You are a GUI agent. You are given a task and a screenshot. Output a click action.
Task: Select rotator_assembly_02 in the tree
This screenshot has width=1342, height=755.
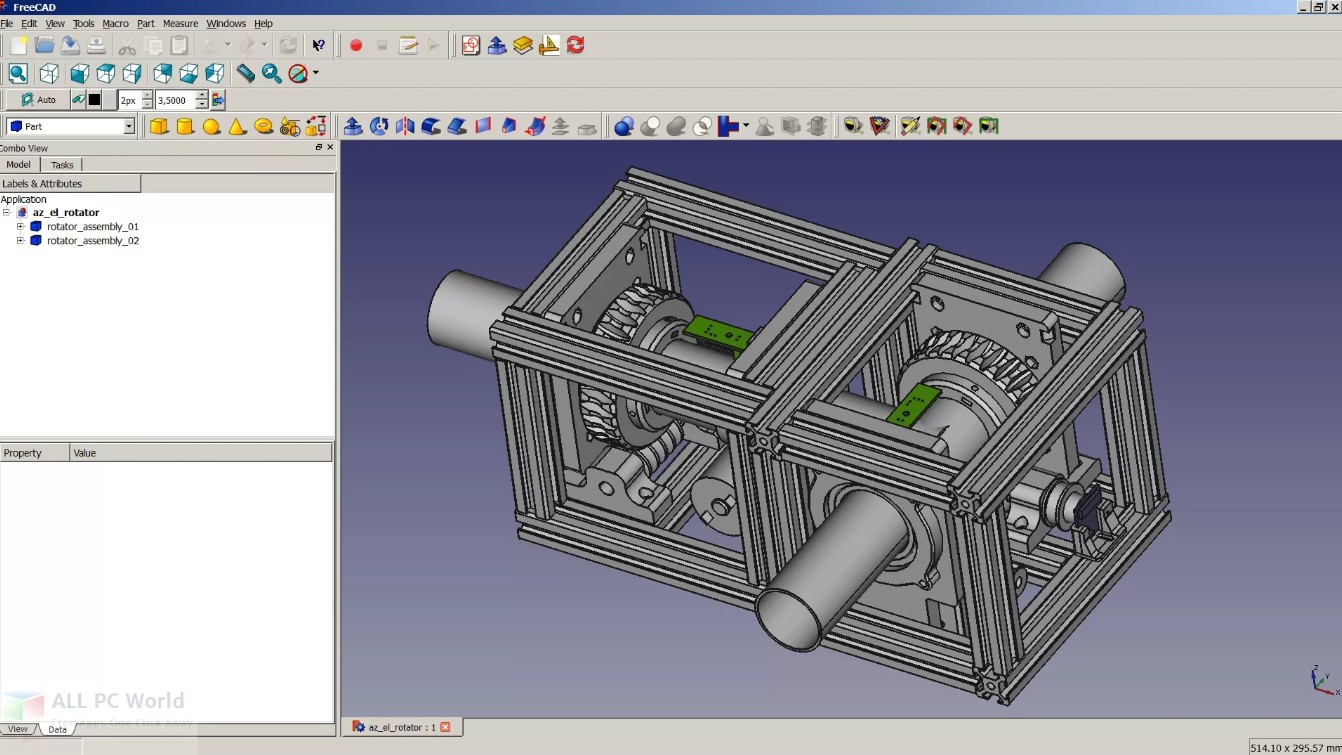[x=92, y=241]
